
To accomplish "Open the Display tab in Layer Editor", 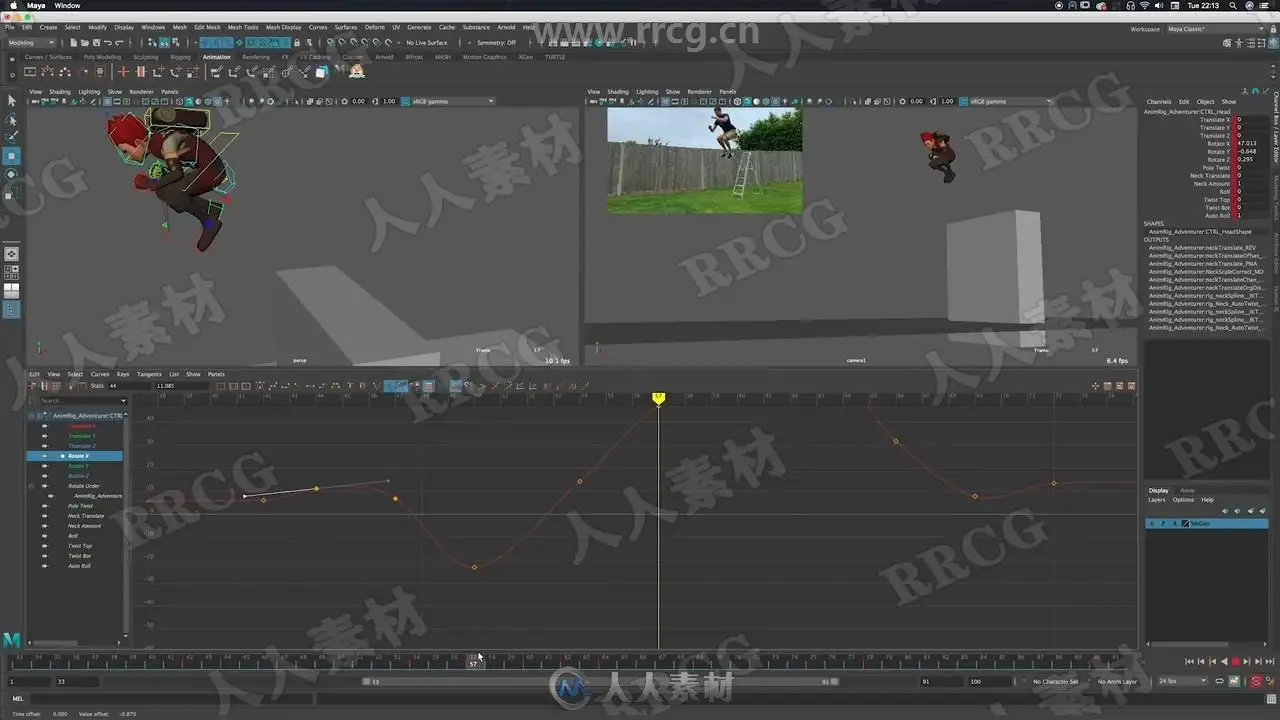I will [1158, 490].
